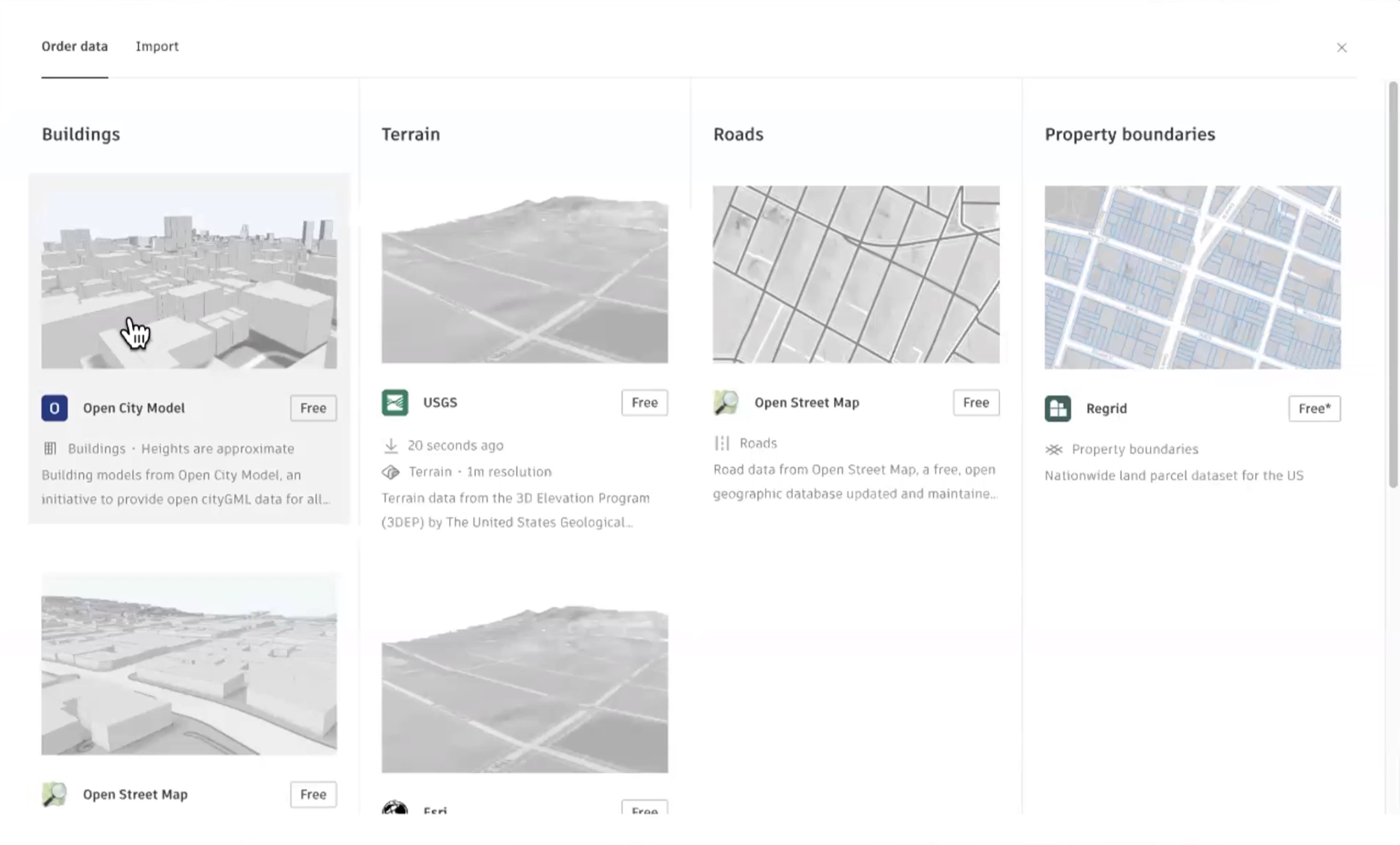Close the order data dialog
Viewport: 1400px width, 845px height.
coord(1341,48)
